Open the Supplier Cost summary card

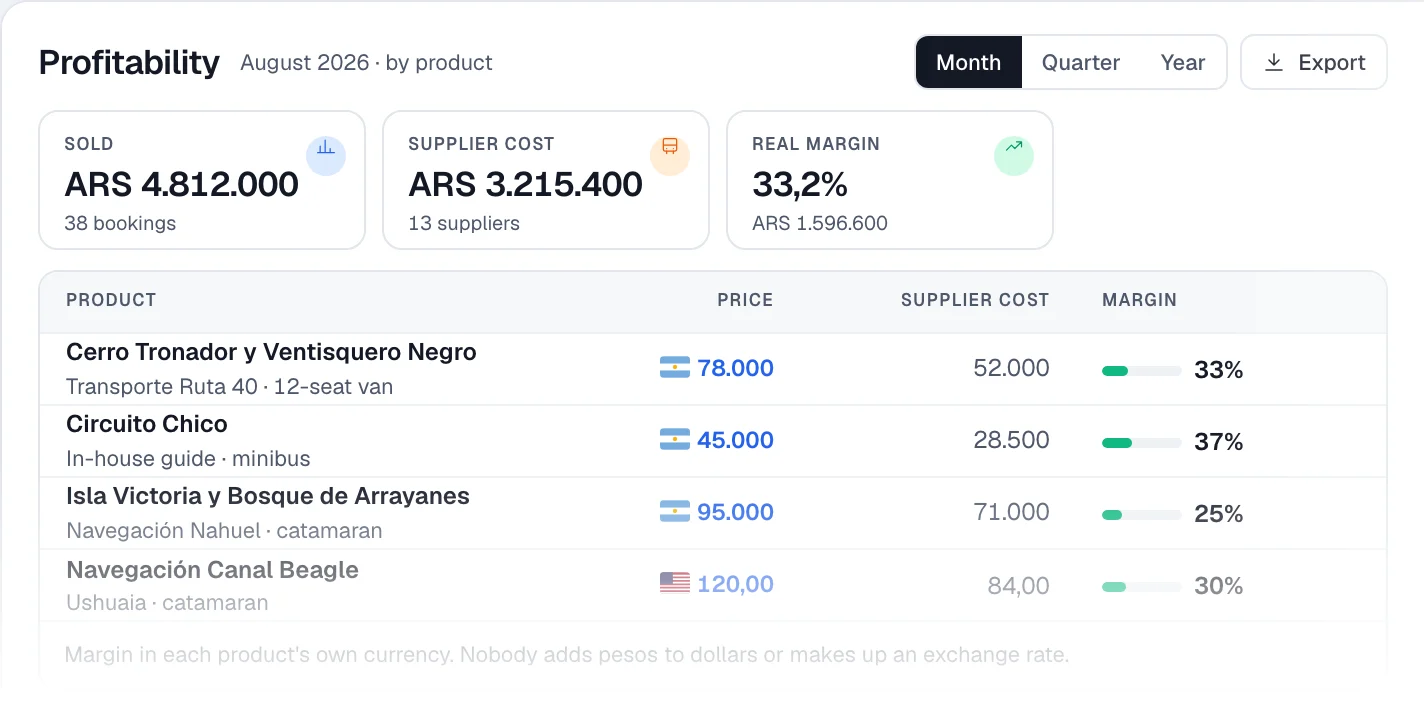(x=546, y=180)
